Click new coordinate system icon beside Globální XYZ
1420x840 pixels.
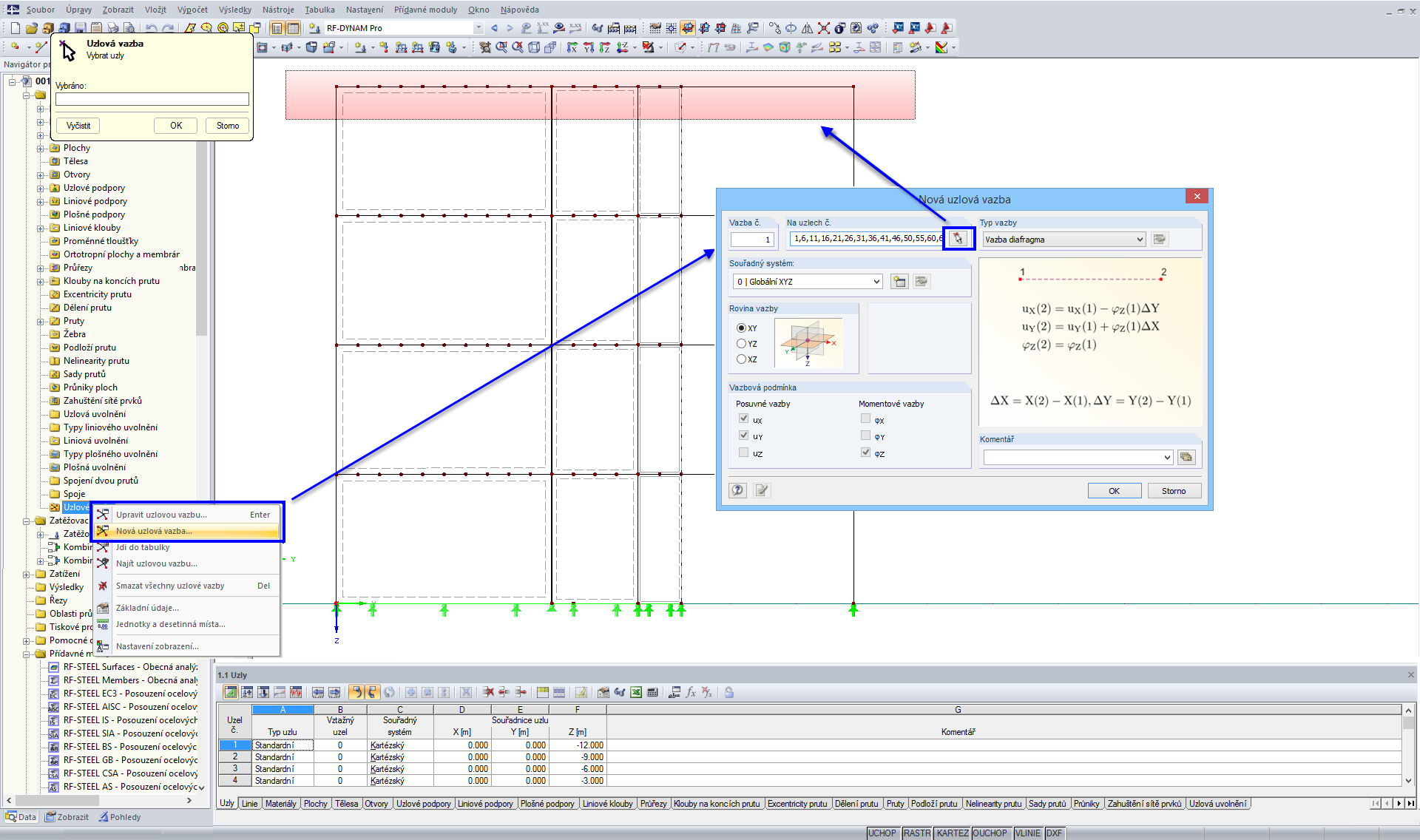(x=899, y=281)
